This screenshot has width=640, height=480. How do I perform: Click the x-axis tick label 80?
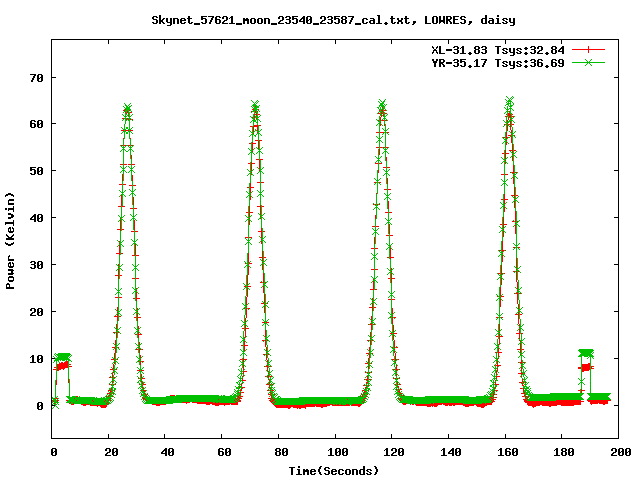coord(281,452)
